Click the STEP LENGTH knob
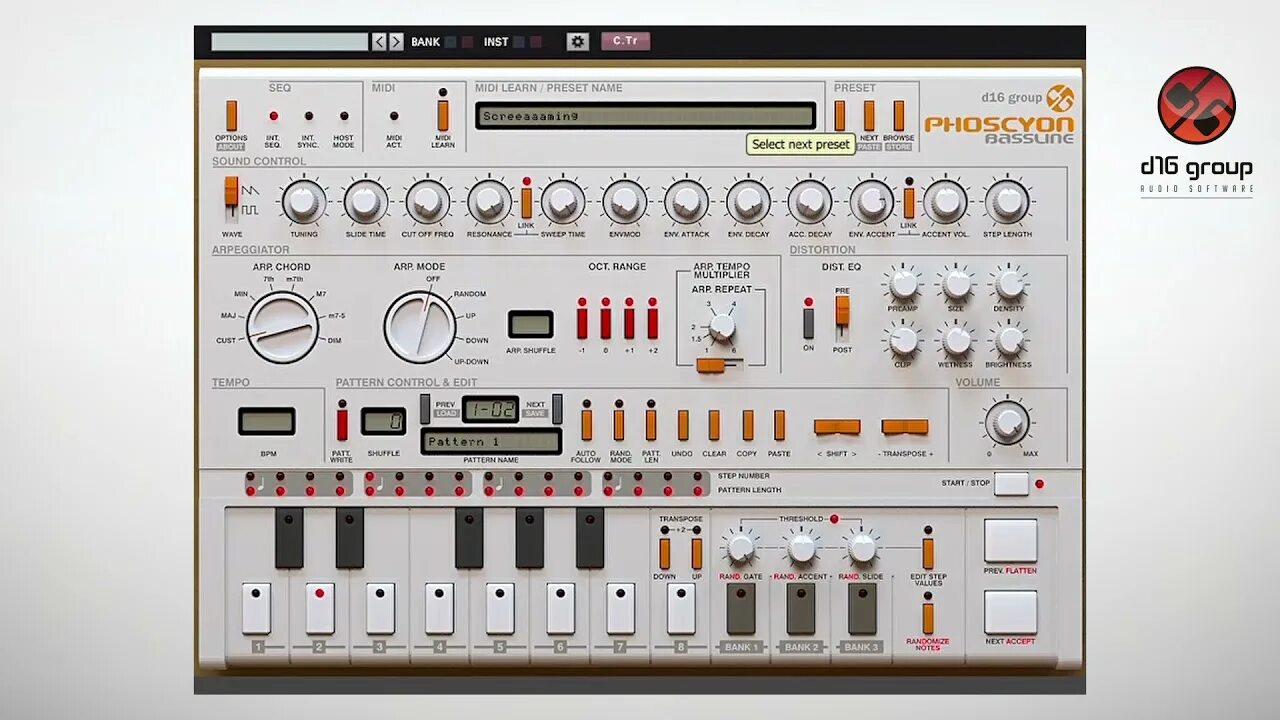Image resolution: width=1280 pixels, height=720 pixels. (1007, 202)
